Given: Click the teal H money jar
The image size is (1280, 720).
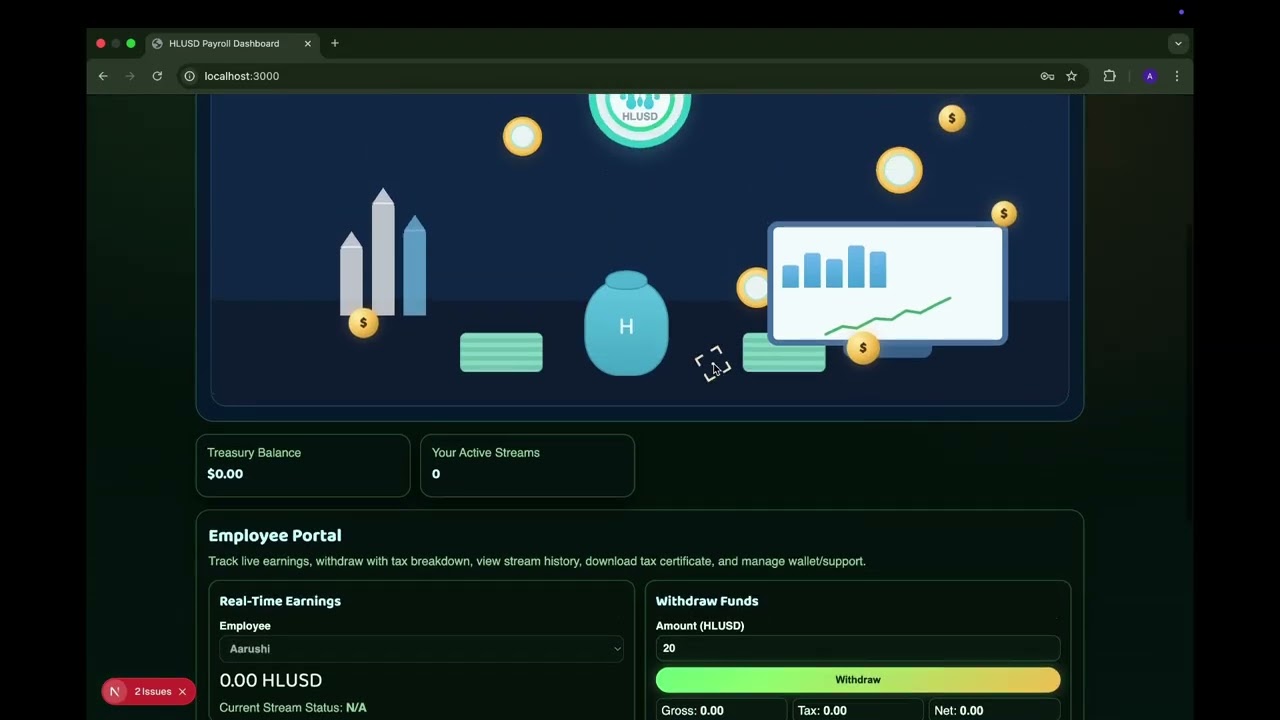Looking at the screenshot, I should tap(626, 324).
